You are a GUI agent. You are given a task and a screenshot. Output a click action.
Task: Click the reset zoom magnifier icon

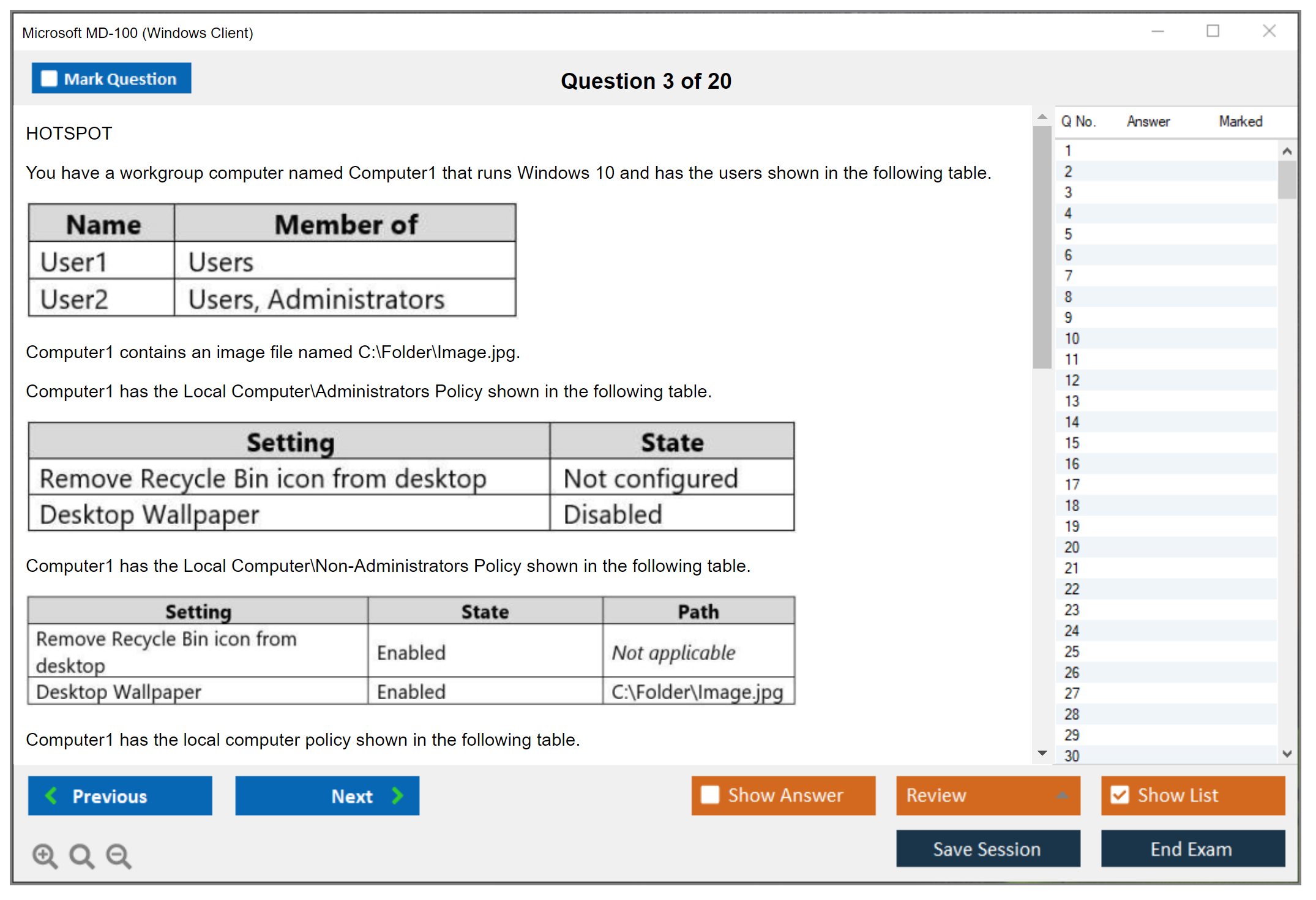[x=81, y=855]
